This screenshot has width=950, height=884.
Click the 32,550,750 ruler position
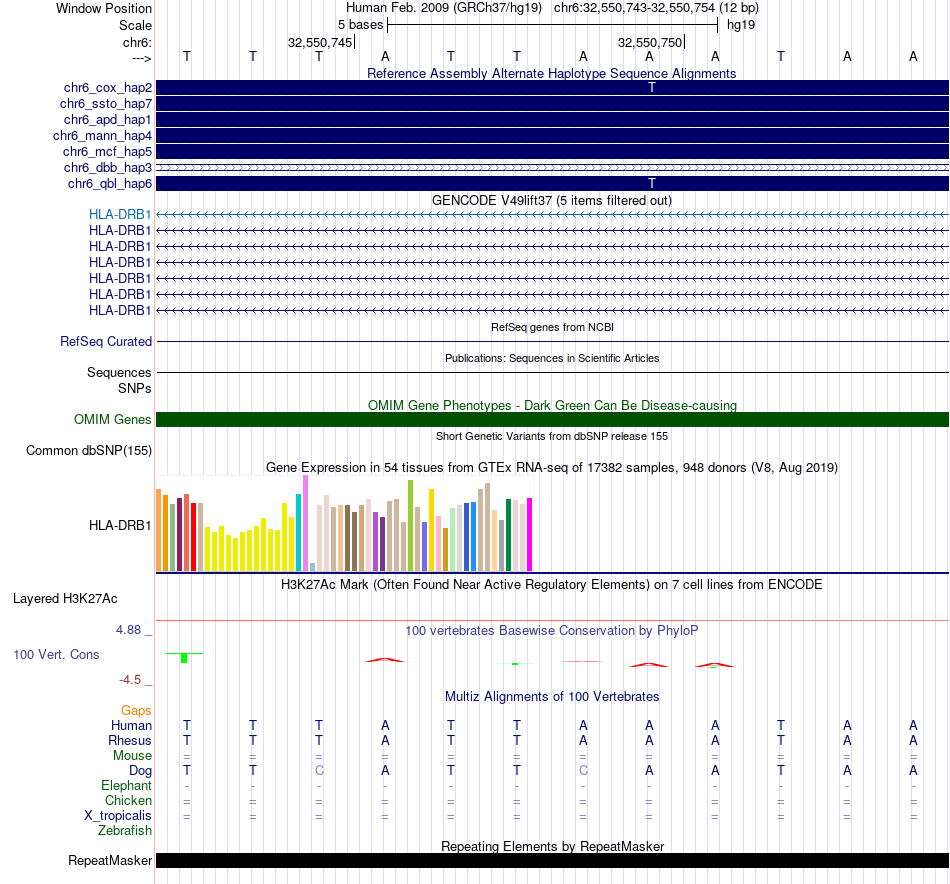pos(650,42)
